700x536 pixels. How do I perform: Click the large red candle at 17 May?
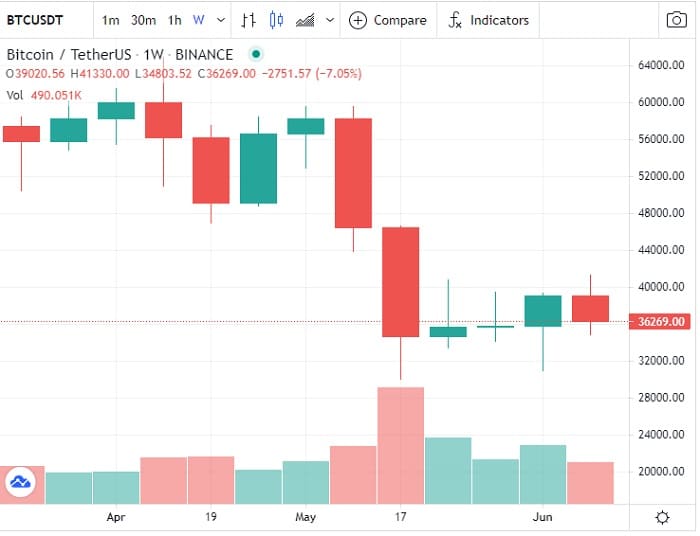point(401,282)
